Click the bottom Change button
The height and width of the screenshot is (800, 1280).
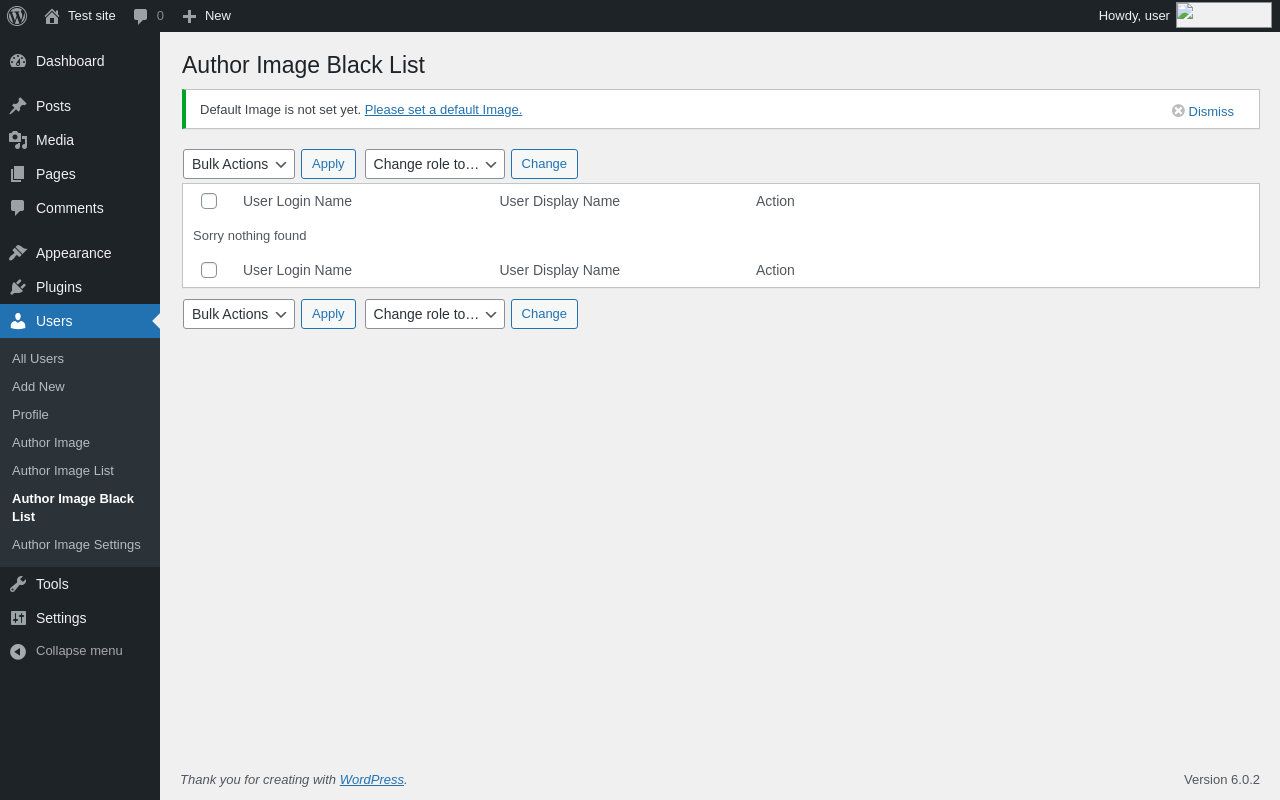point(544,314)
